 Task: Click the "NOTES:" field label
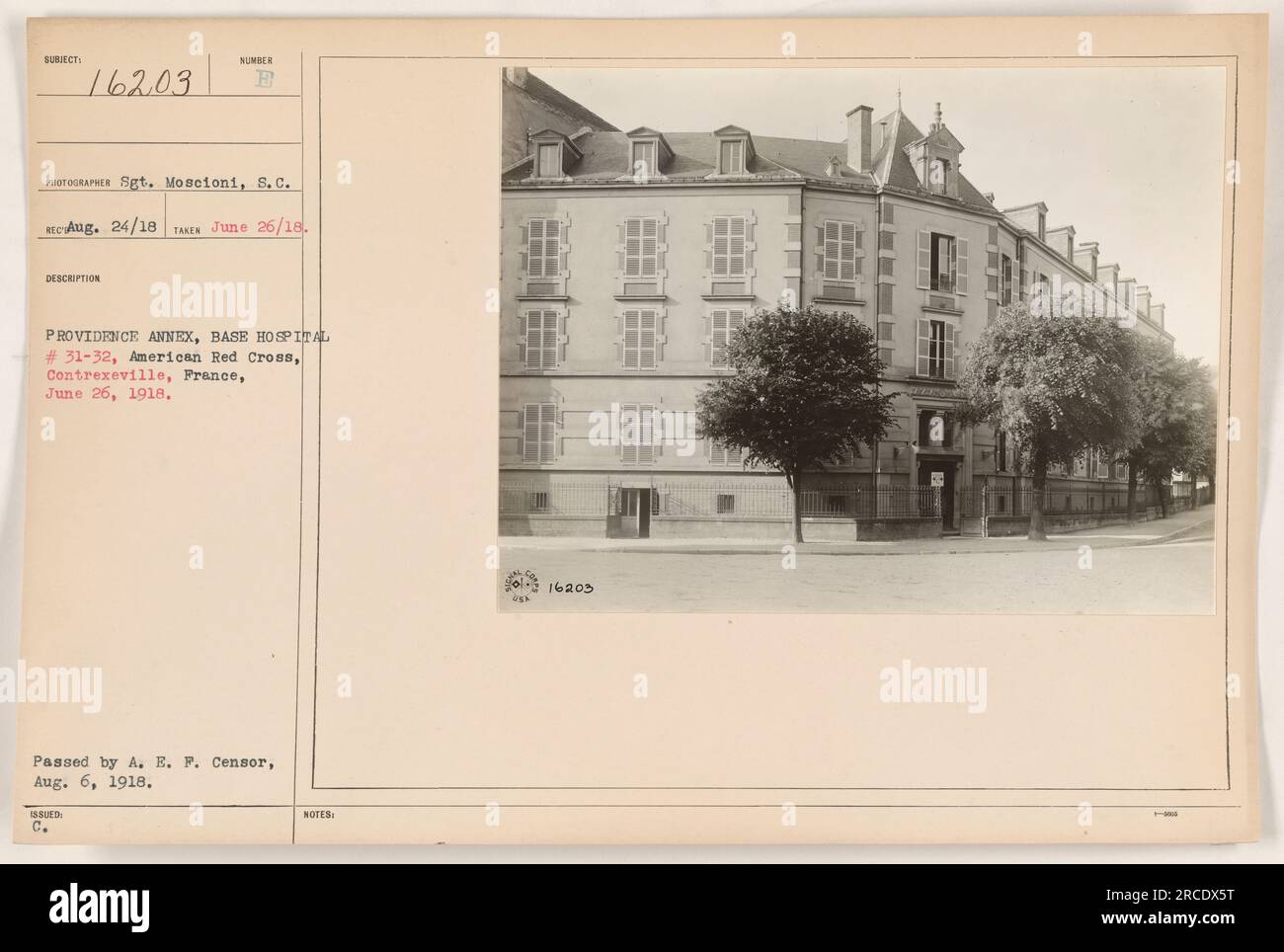[320, 816]
